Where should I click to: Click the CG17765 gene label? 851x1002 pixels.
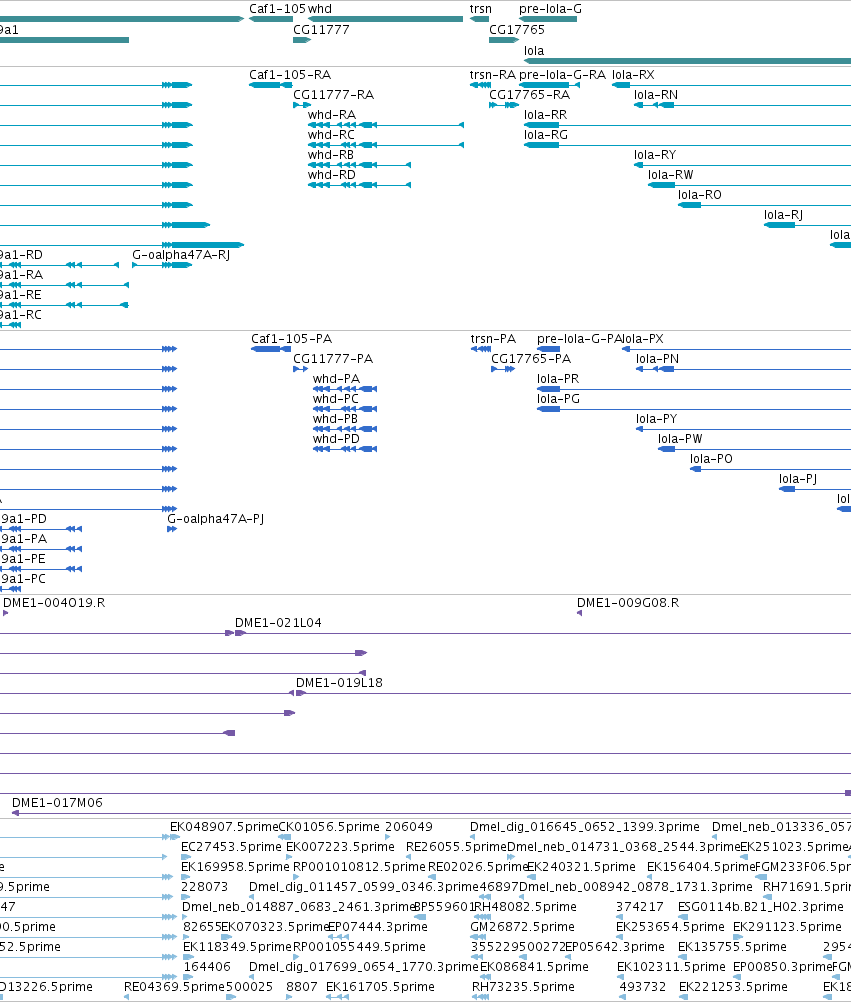point(517,30)
